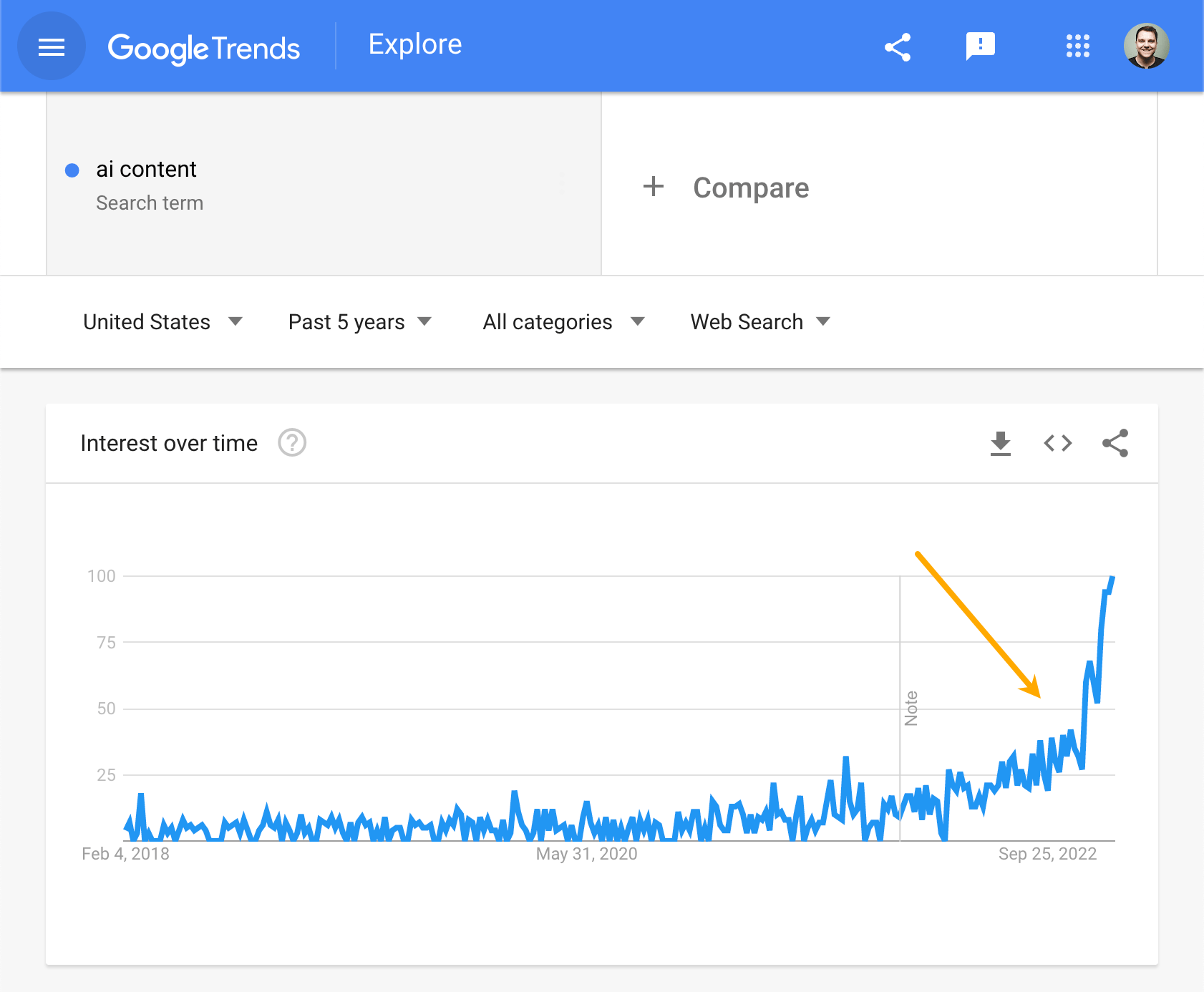Open the hamburger navigation menu
Image resolution: width=1204 pixels, height=992 pixels.
pyautogui.click(x=51, y=46)
